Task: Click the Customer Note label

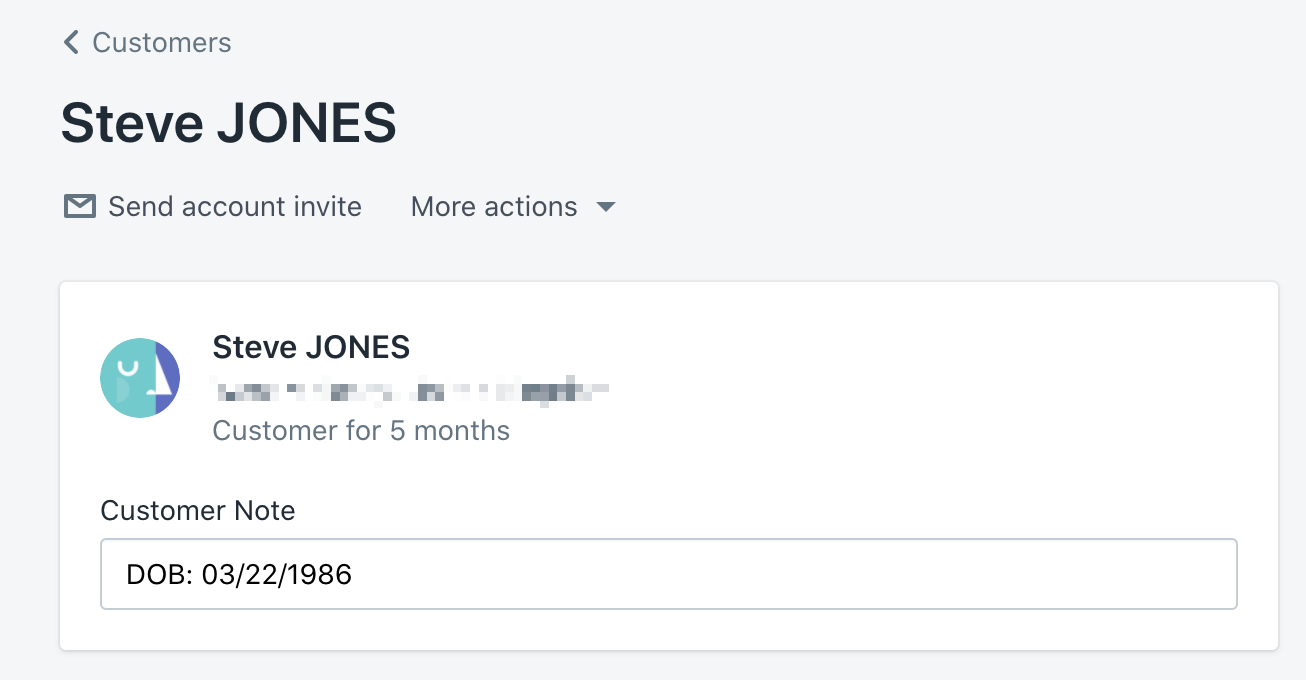Action: click(x=198, y=510)
